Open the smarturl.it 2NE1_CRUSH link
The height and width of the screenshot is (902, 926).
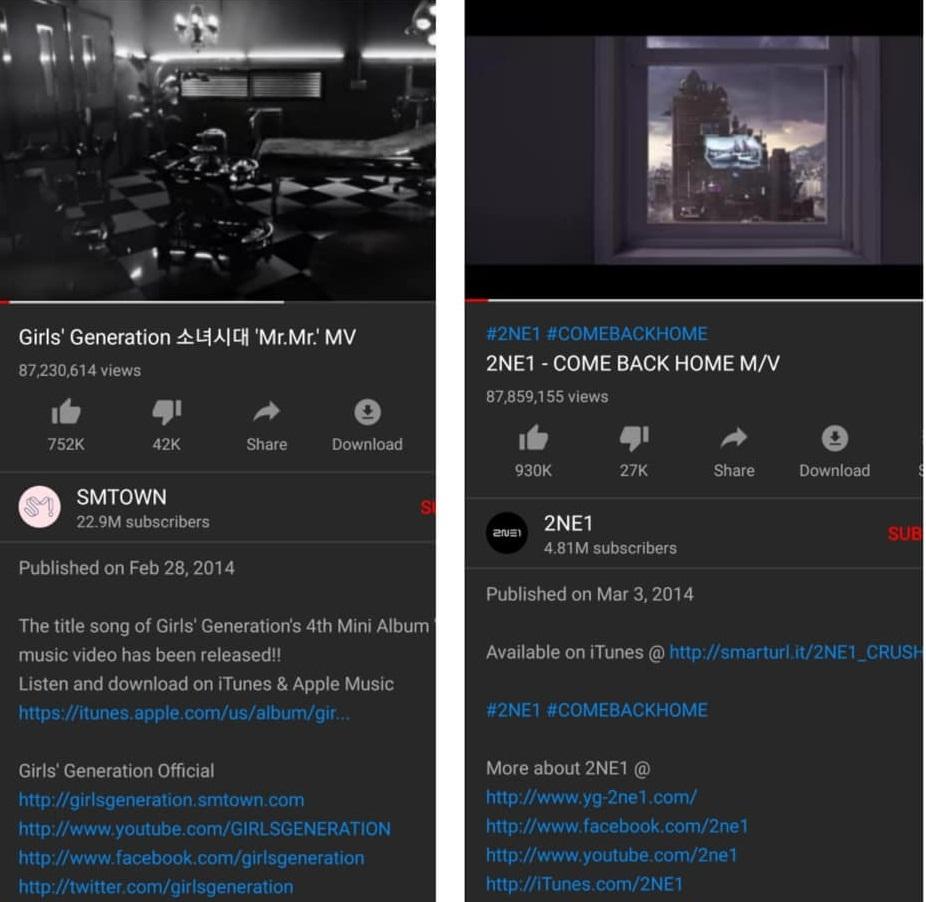click(x=796, y=652)
